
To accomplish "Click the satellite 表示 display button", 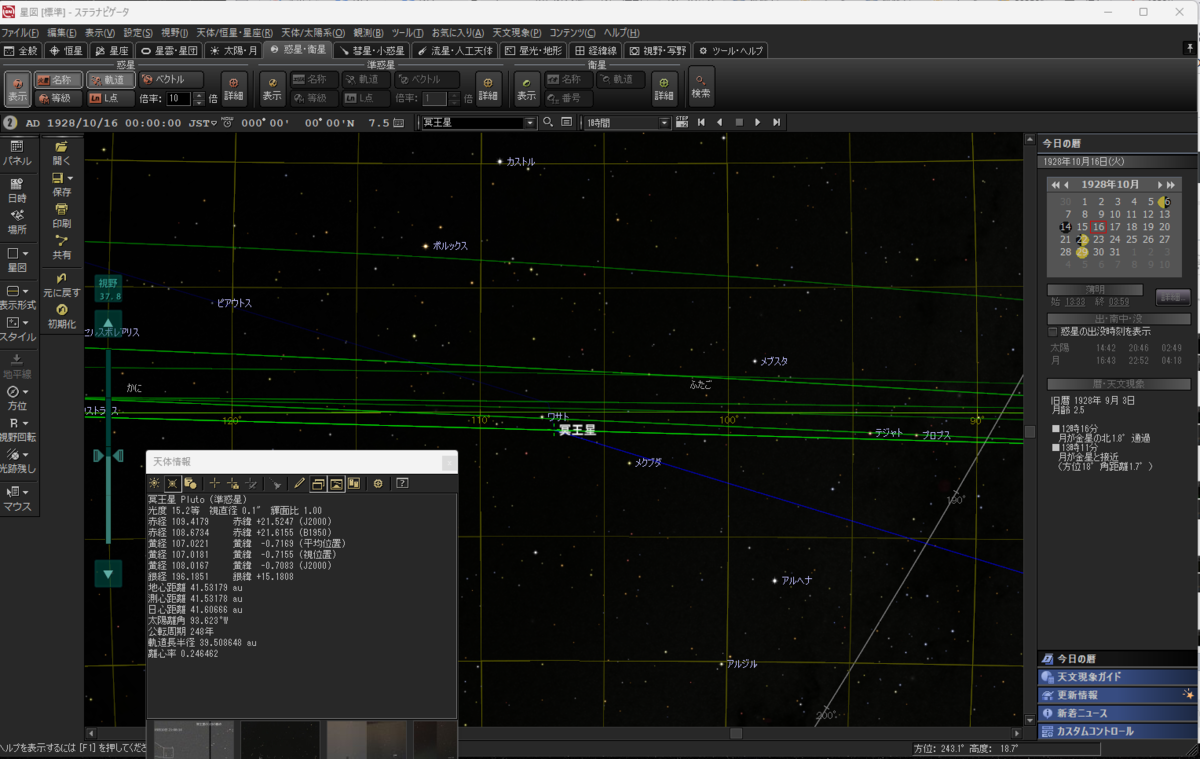I will pos(527,89).
